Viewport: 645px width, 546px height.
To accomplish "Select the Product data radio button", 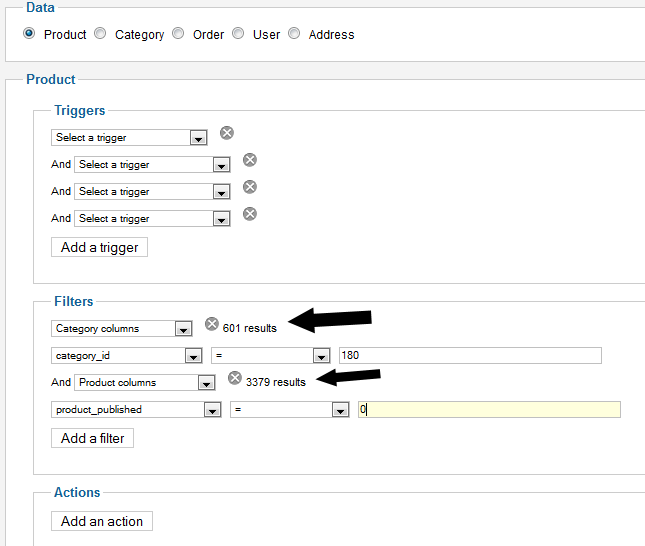I will click(x=29, y=33).
